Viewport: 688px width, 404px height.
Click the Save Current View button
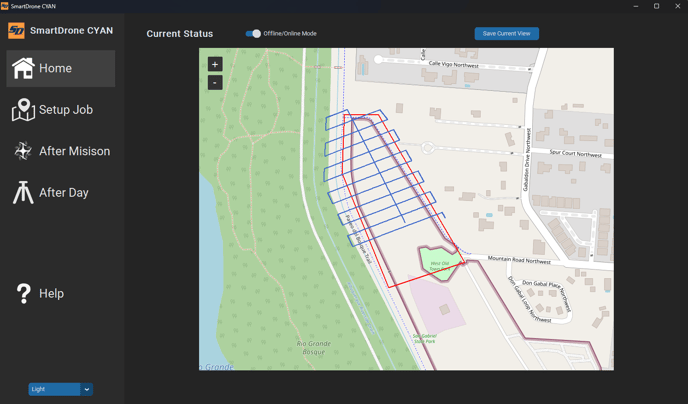[507, 34]
